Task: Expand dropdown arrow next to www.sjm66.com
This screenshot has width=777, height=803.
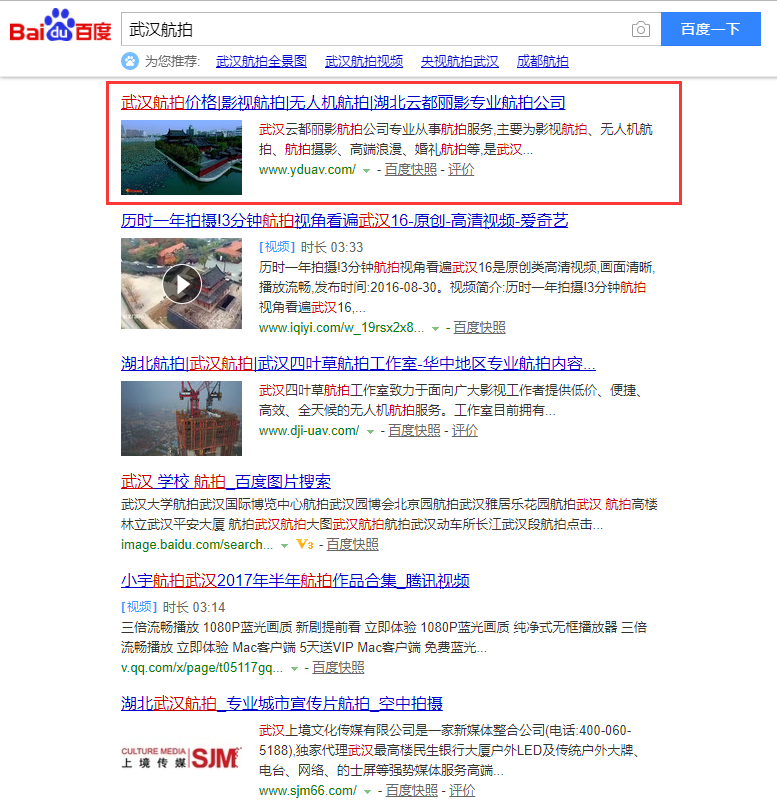Action: pyautogui.click(x=367, y=791)
